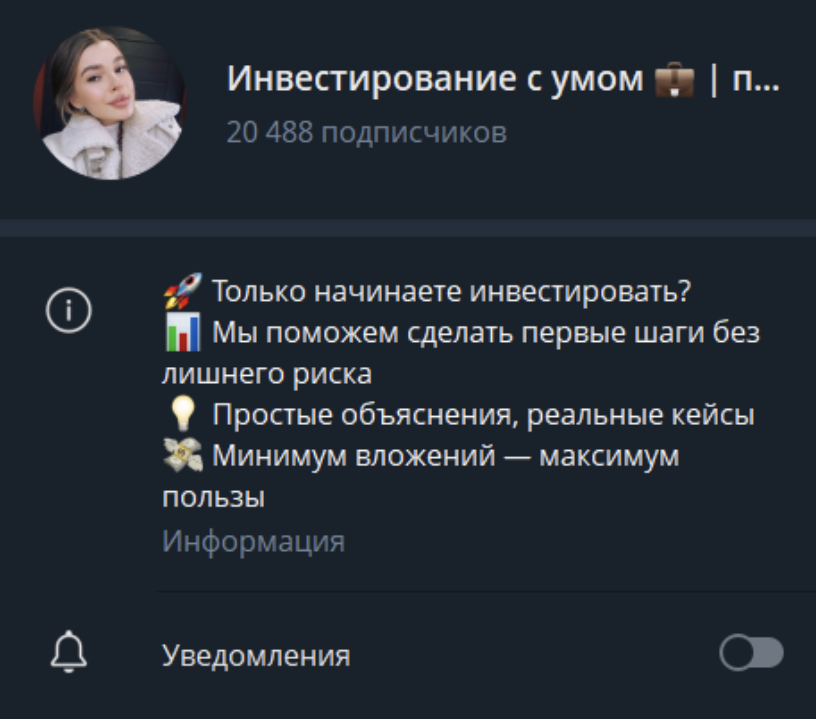The height and width of the screenshot is (719, 816).
Task: Click the line Только начинаете инвестировать?
Action: 452,291
